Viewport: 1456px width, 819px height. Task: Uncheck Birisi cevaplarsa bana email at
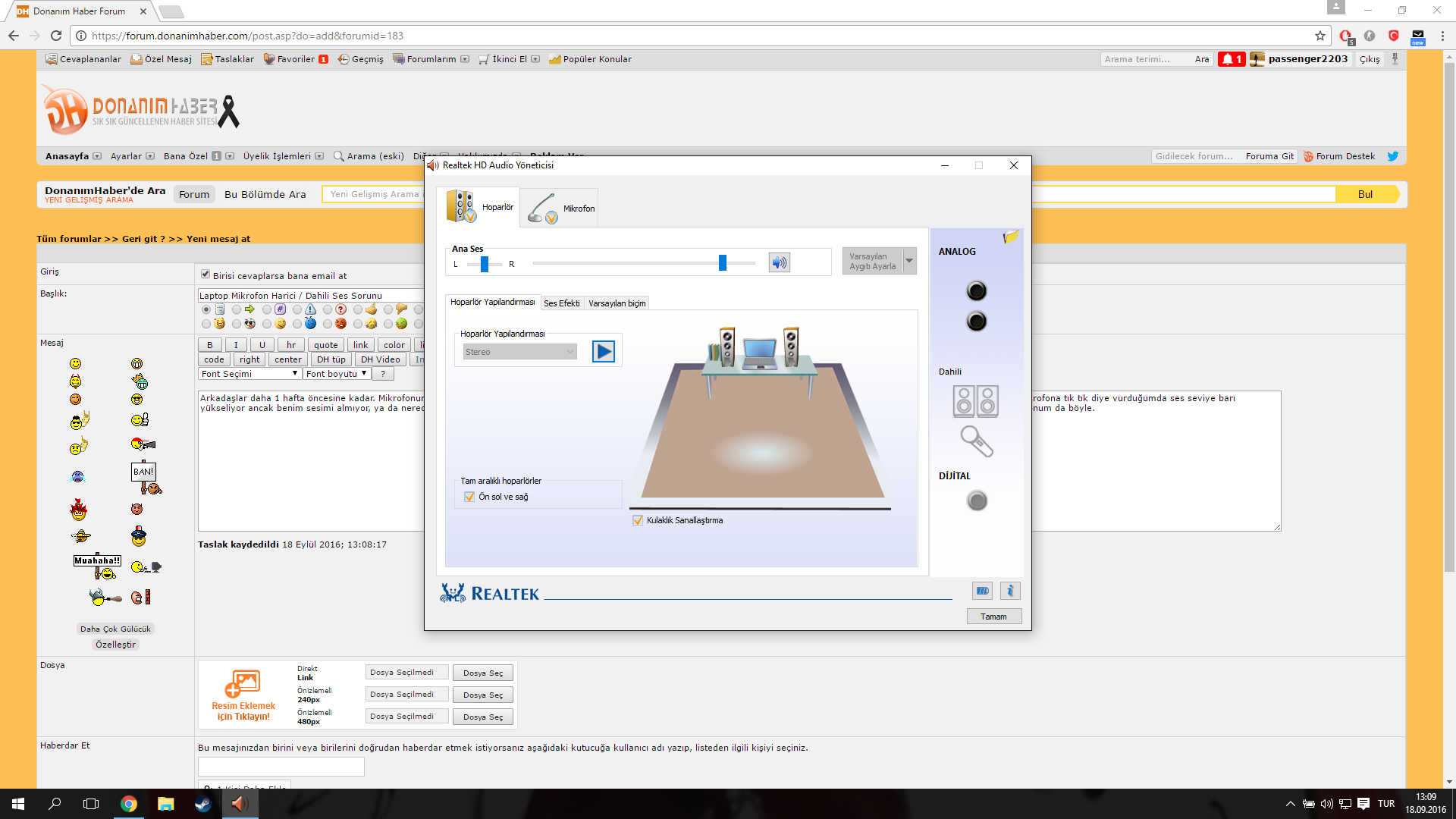pos(205,275)
